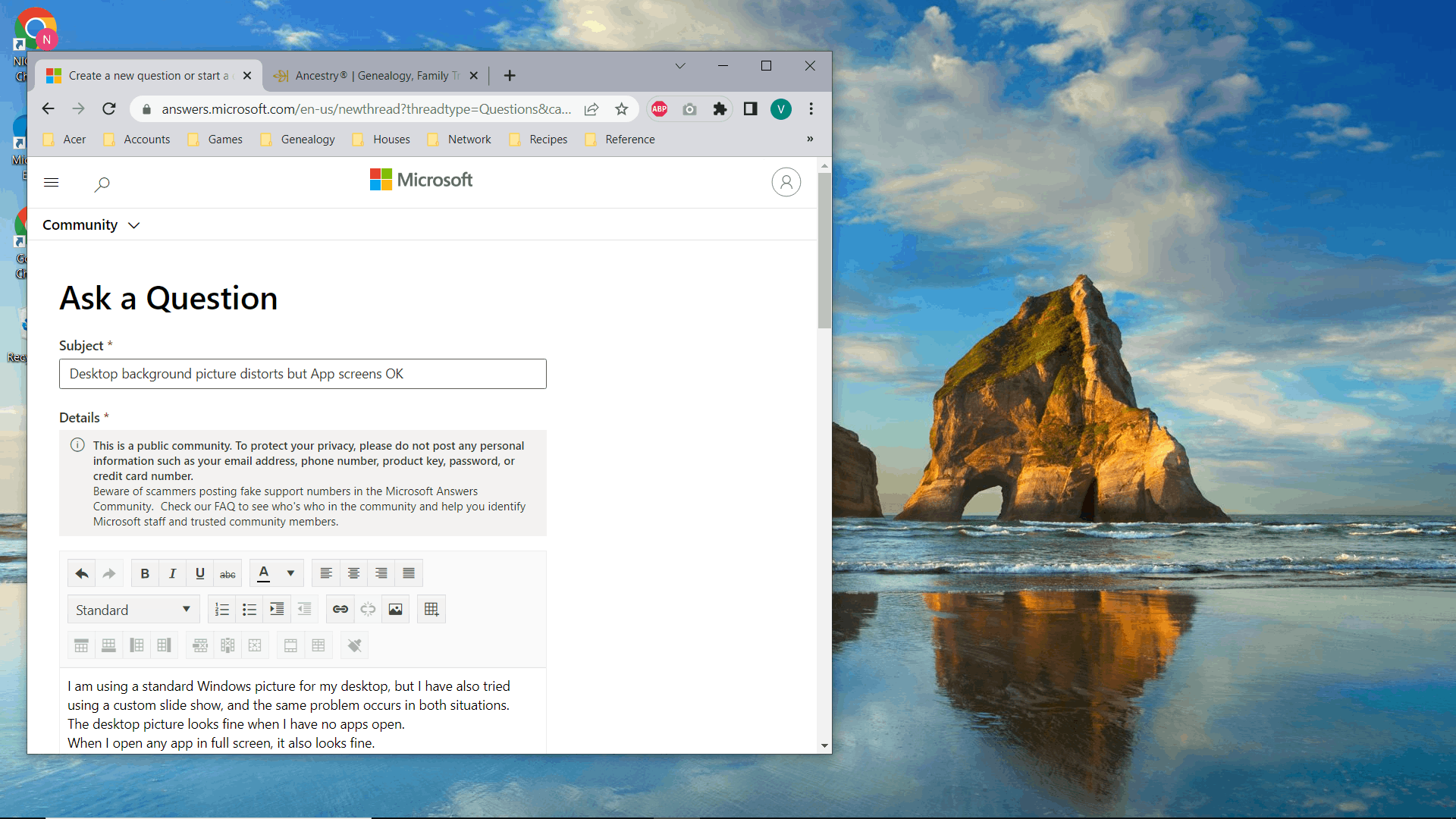This screenshot has width=1456, height=819.
Task: Toggle bold formatting in the editor
Action: (x=145, y=573)
